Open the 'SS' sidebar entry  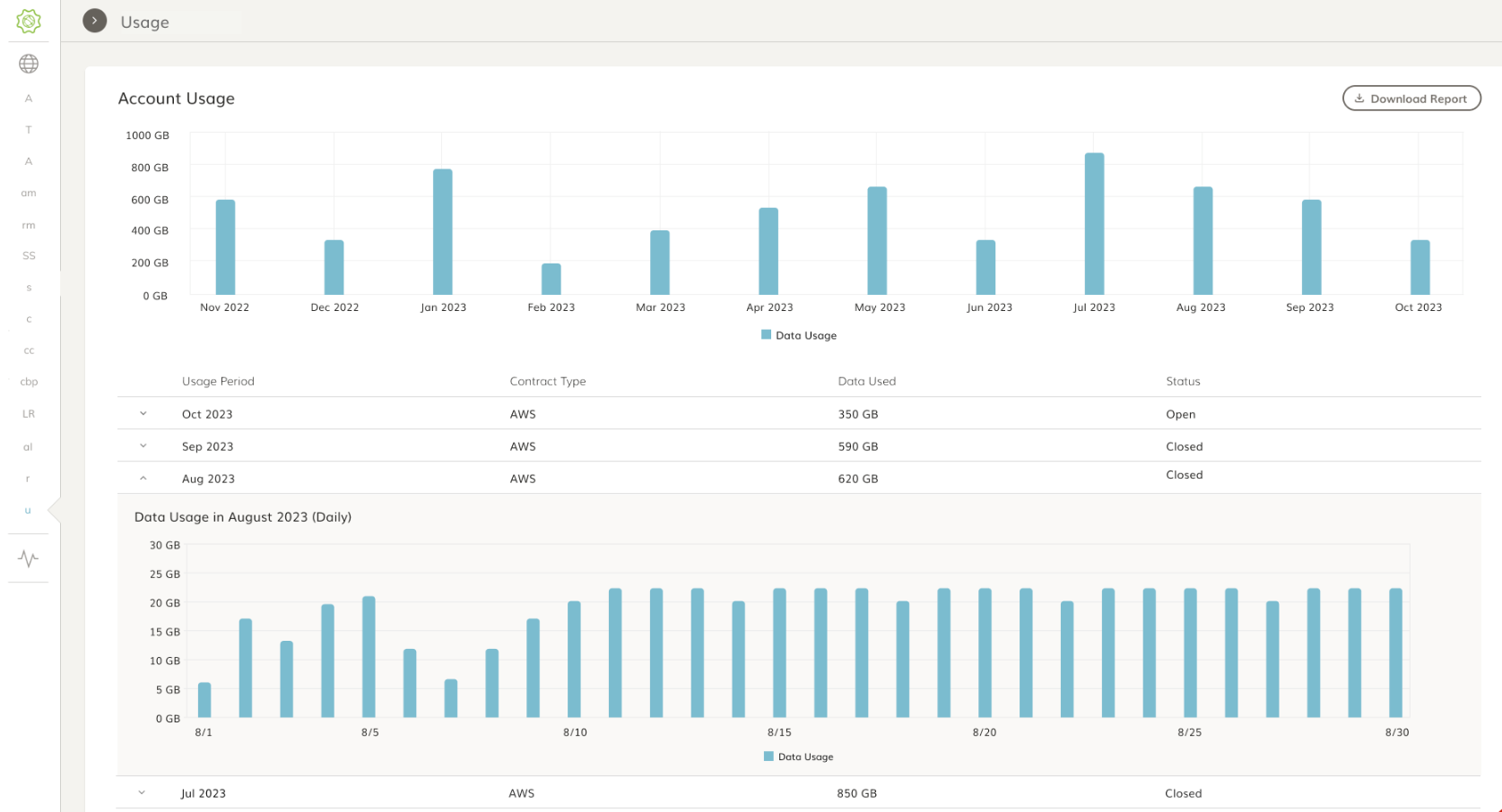click(x=28, y=255)
